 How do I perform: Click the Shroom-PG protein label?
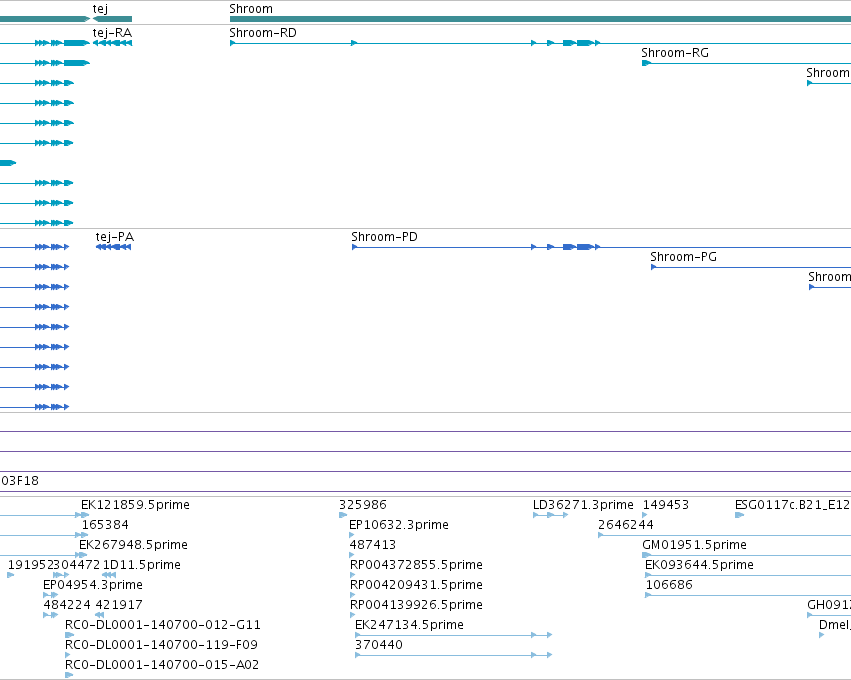683,257
